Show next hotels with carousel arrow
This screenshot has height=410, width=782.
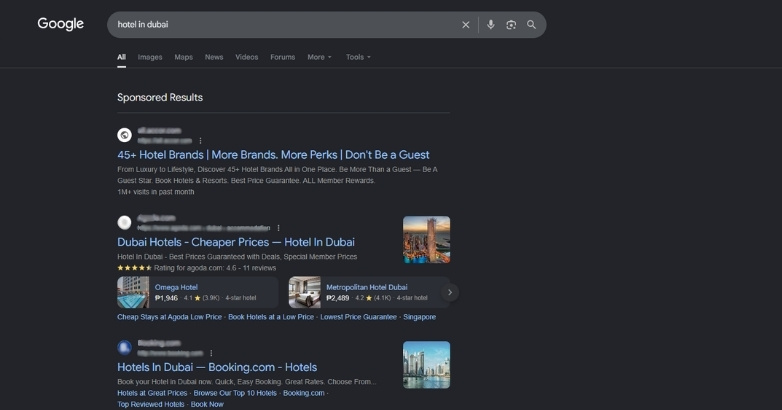click(450, 292)
